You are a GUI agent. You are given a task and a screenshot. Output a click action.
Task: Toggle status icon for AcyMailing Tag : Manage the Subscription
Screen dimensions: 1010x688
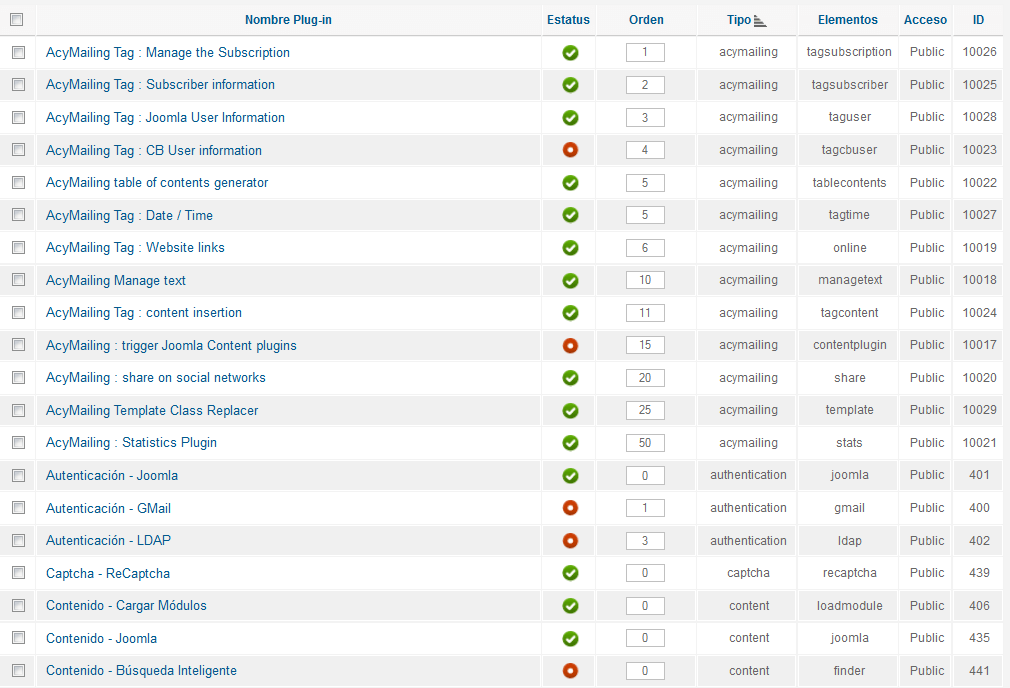point(570,53)
